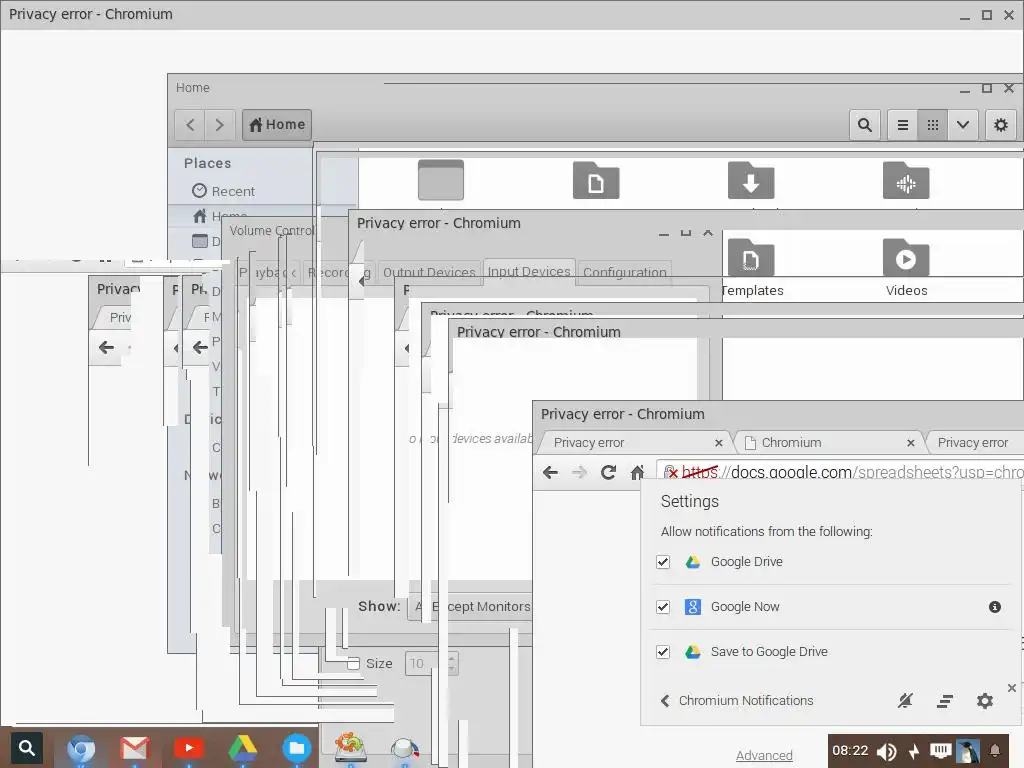Click the volume control app icon on the shelf
This screenshot has height=768, width=1024.
pos(404,748)
